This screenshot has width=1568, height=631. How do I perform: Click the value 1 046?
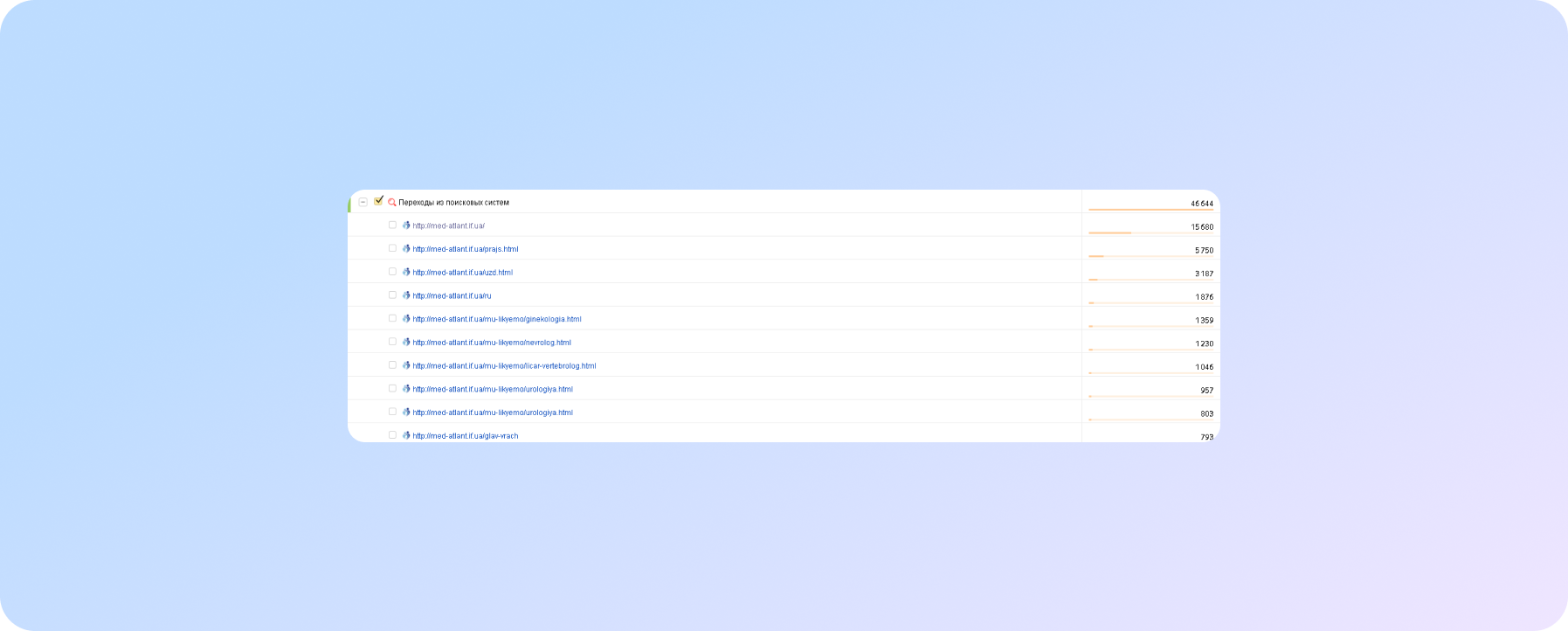(1204, 367)
